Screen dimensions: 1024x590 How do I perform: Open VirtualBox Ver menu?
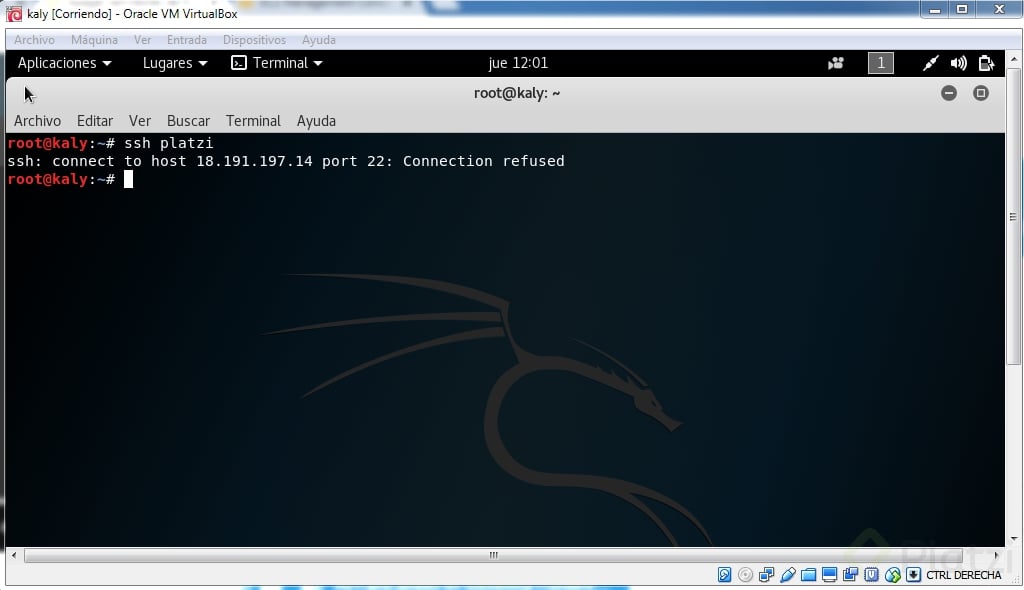pyautogui.click(x=142, y=40)
